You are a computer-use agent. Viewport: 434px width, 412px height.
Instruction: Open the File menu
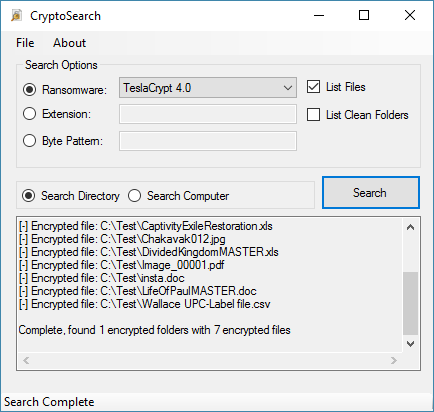tap(25, 43)
